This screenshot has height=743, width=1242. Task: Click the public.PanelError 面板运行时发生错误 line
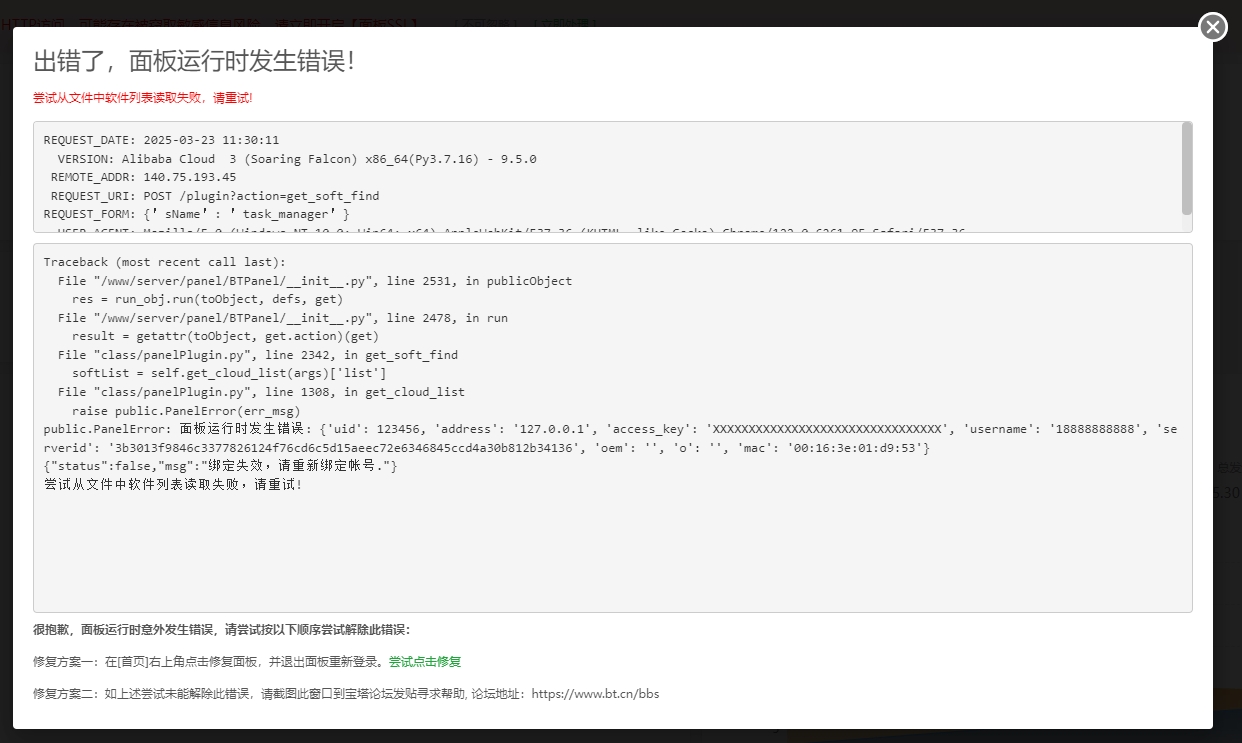click(610, 438)
